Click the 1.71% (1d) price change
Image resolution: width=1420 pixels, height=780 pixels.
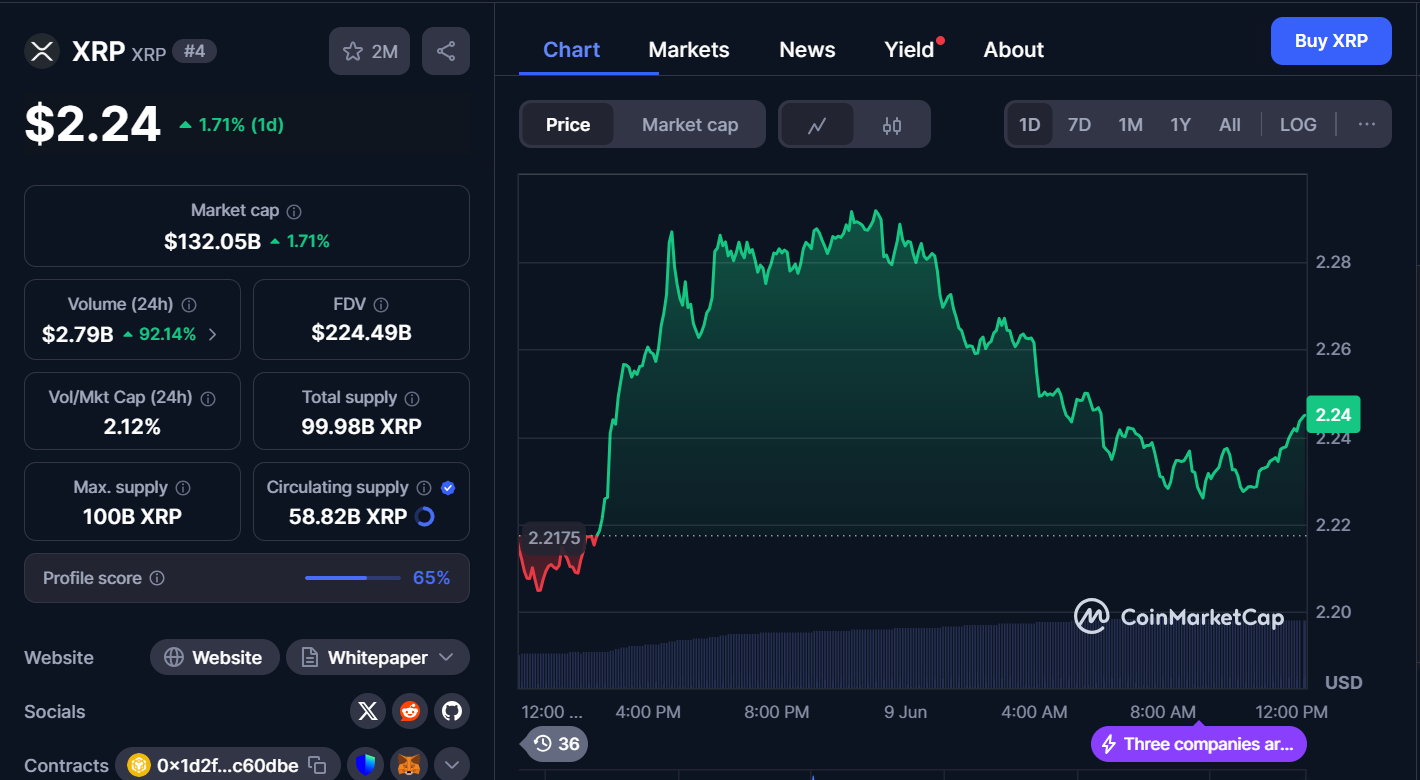coord(232,125)
